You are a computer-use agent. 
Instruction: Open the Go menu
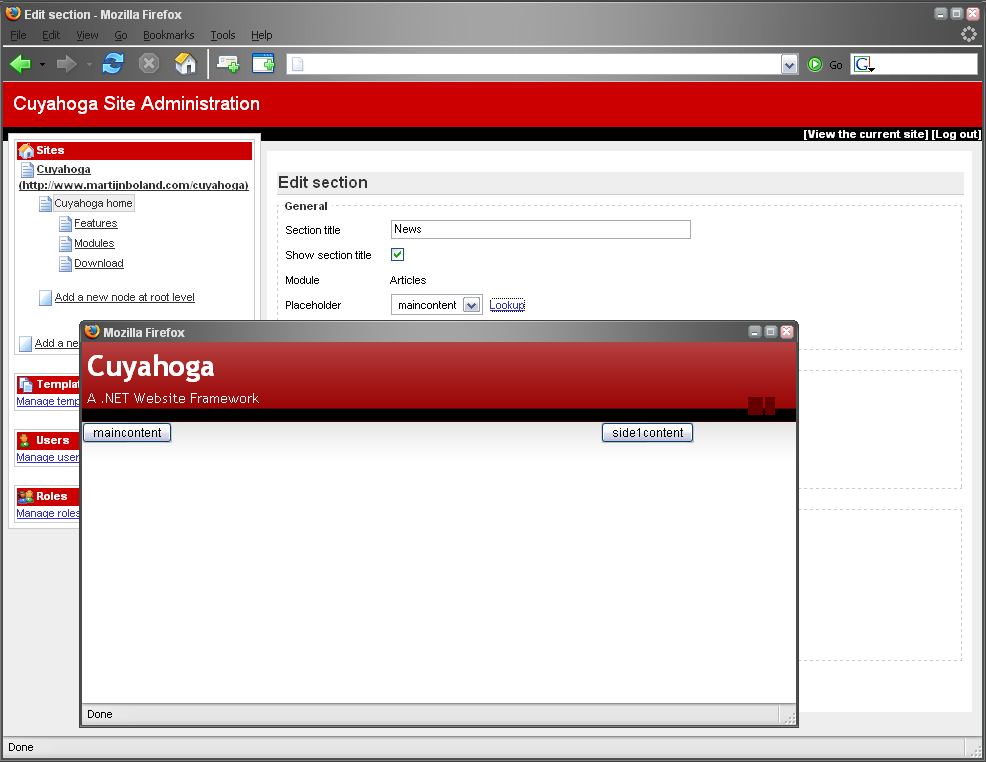click(121, 35)
